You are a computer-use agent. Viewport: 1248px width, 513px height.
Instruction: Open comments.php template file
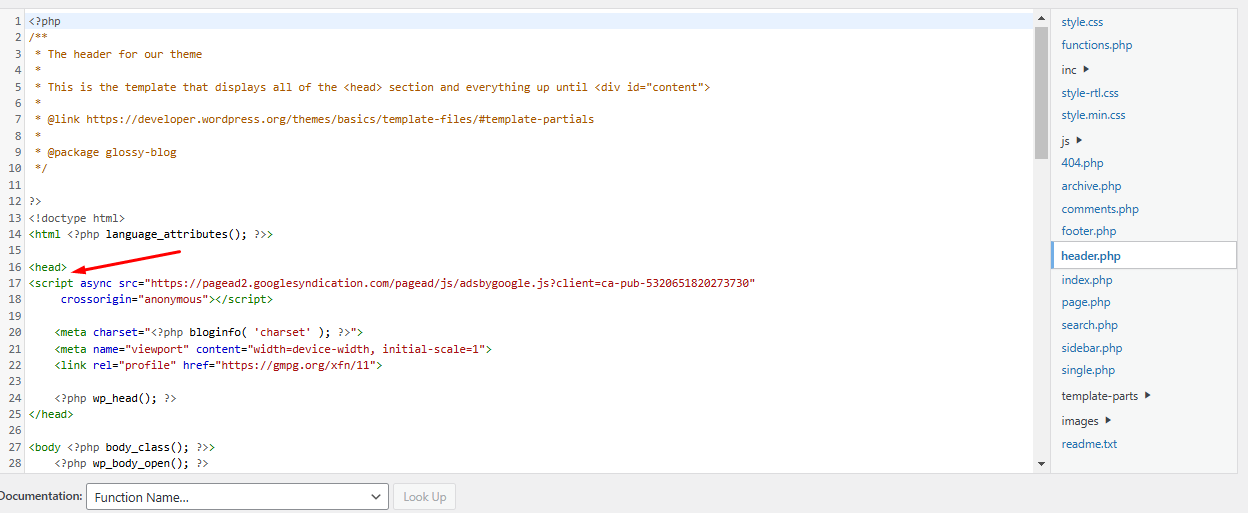pyautogui.click(x=1099, y=209)
